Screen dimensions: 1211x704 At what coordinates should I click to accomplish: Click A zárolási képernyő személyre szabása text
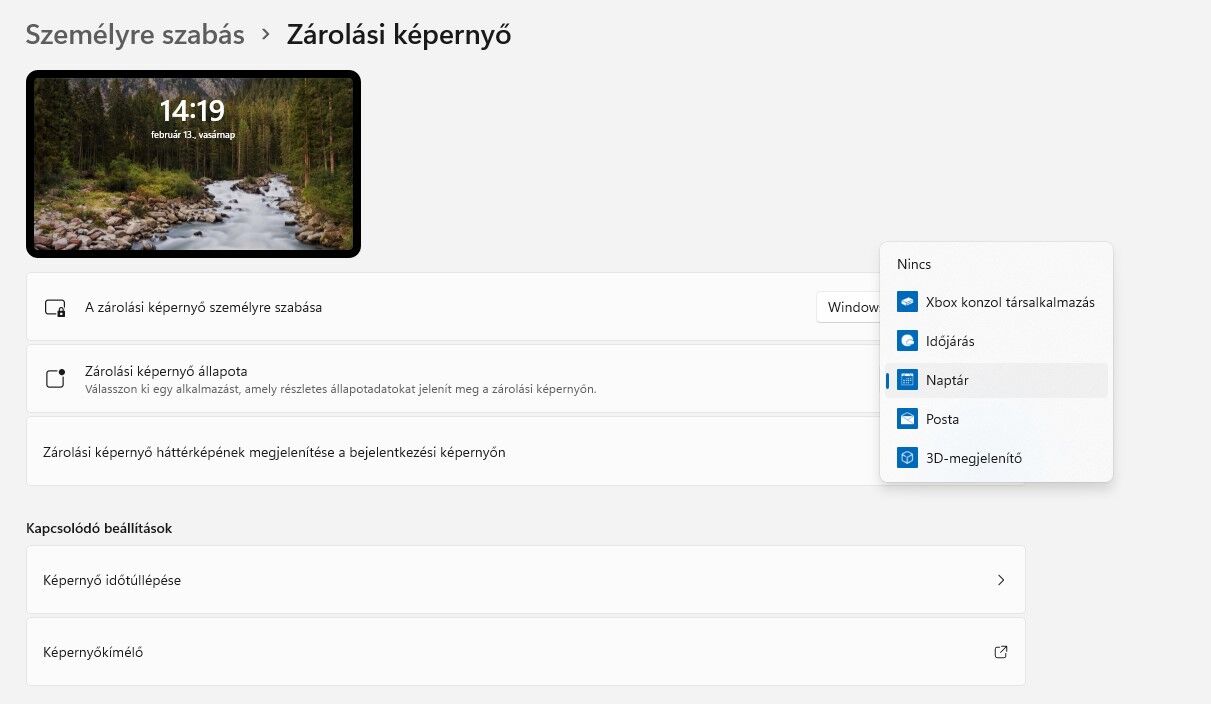[203, 308]
